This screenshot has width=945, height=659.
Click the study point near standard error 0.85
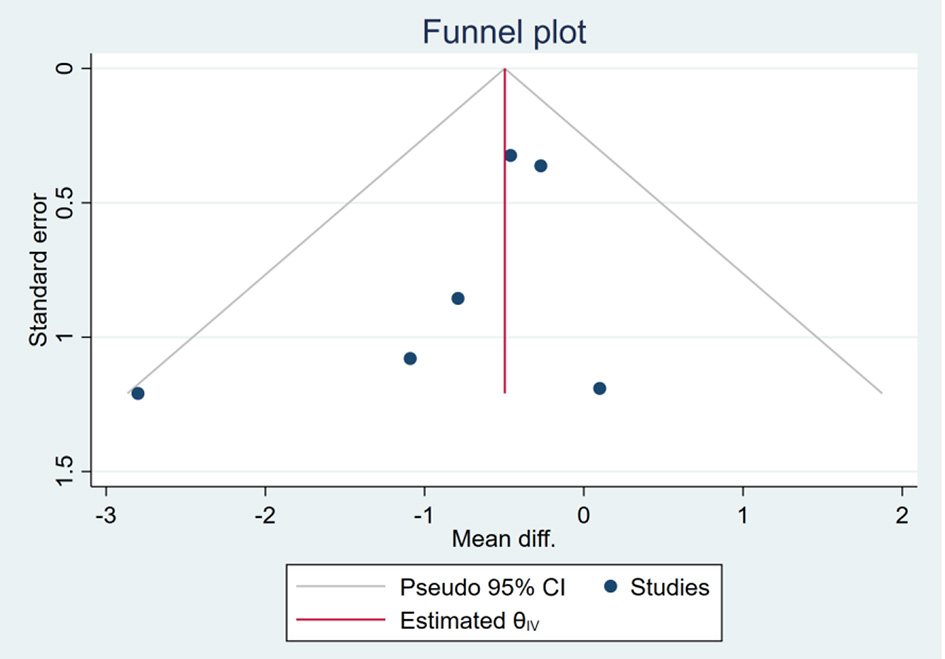point(458,298)
